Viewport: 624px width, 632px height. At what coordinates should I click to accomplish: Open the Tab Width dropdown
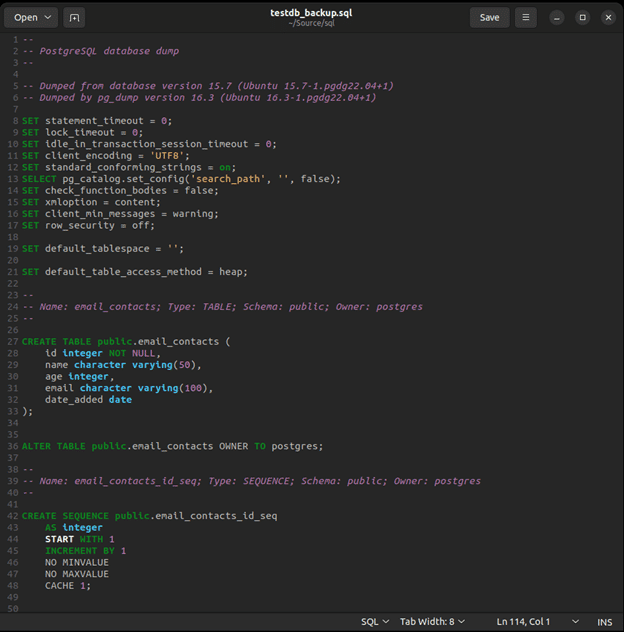[x=432, y=622]
